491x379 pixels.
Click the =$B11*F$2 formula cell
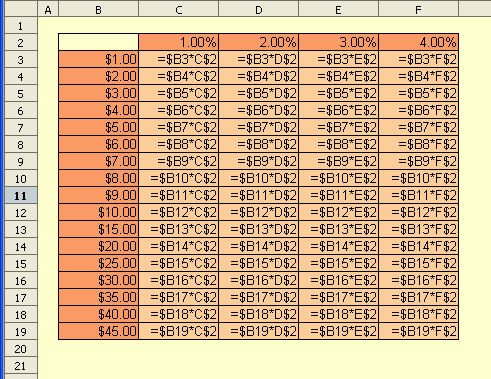tap(419, 195)
